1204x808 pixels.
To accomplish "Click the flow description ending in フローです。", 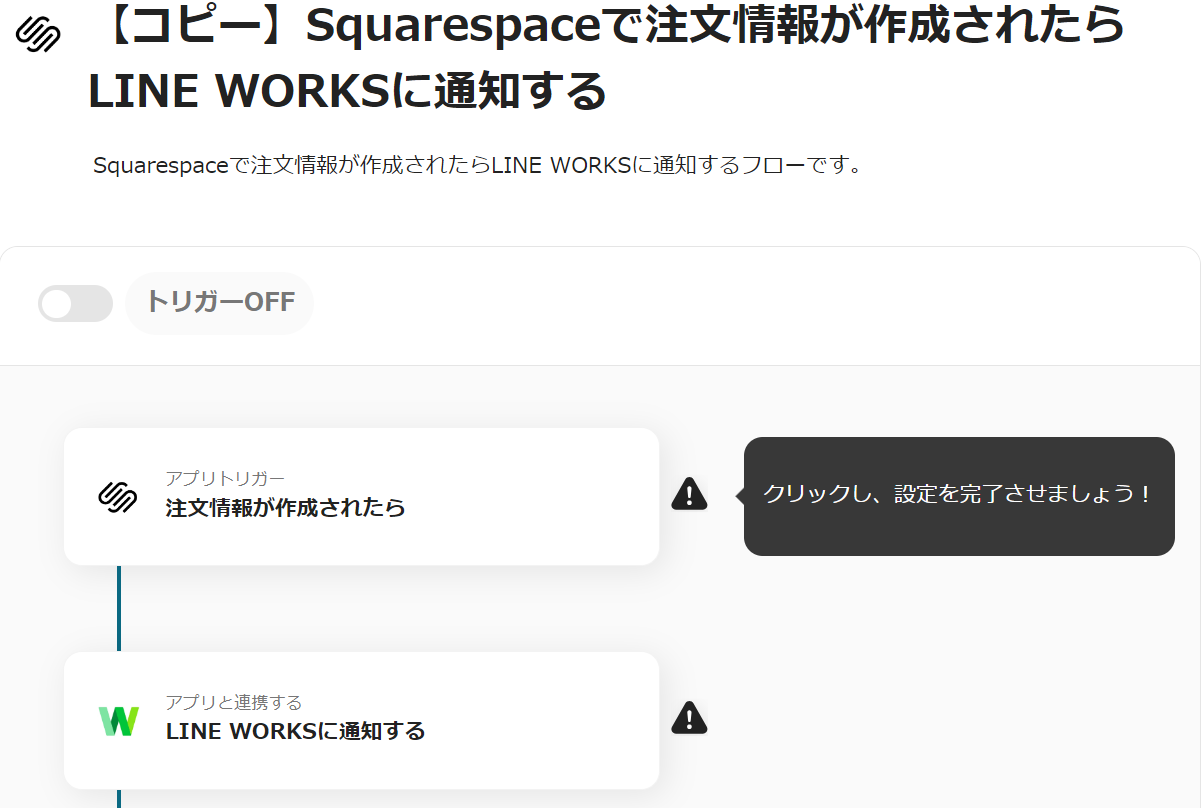I will (x=477, y=165).
